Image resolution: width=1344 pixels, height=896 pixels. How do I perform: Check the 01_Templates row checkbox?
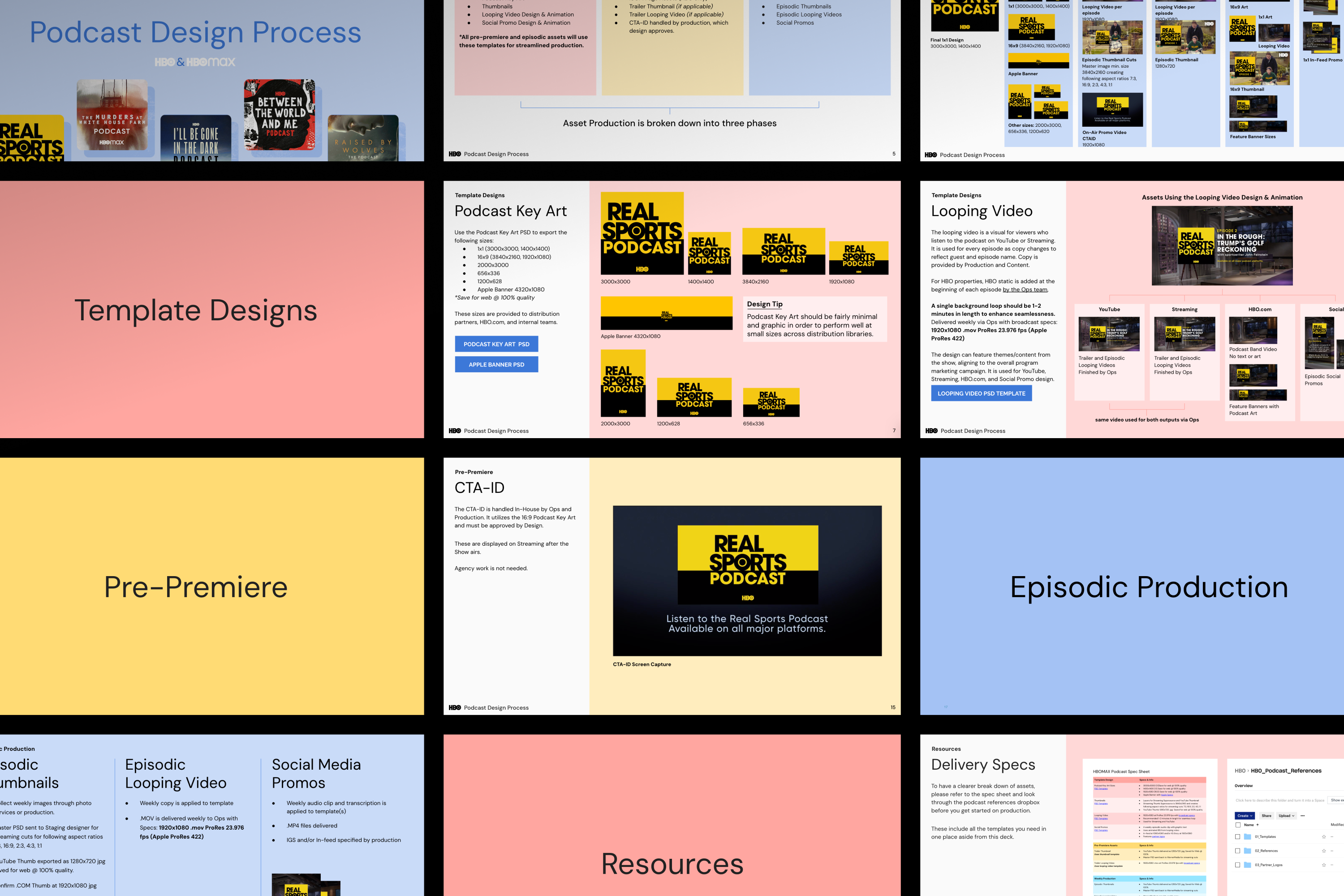1238,836
